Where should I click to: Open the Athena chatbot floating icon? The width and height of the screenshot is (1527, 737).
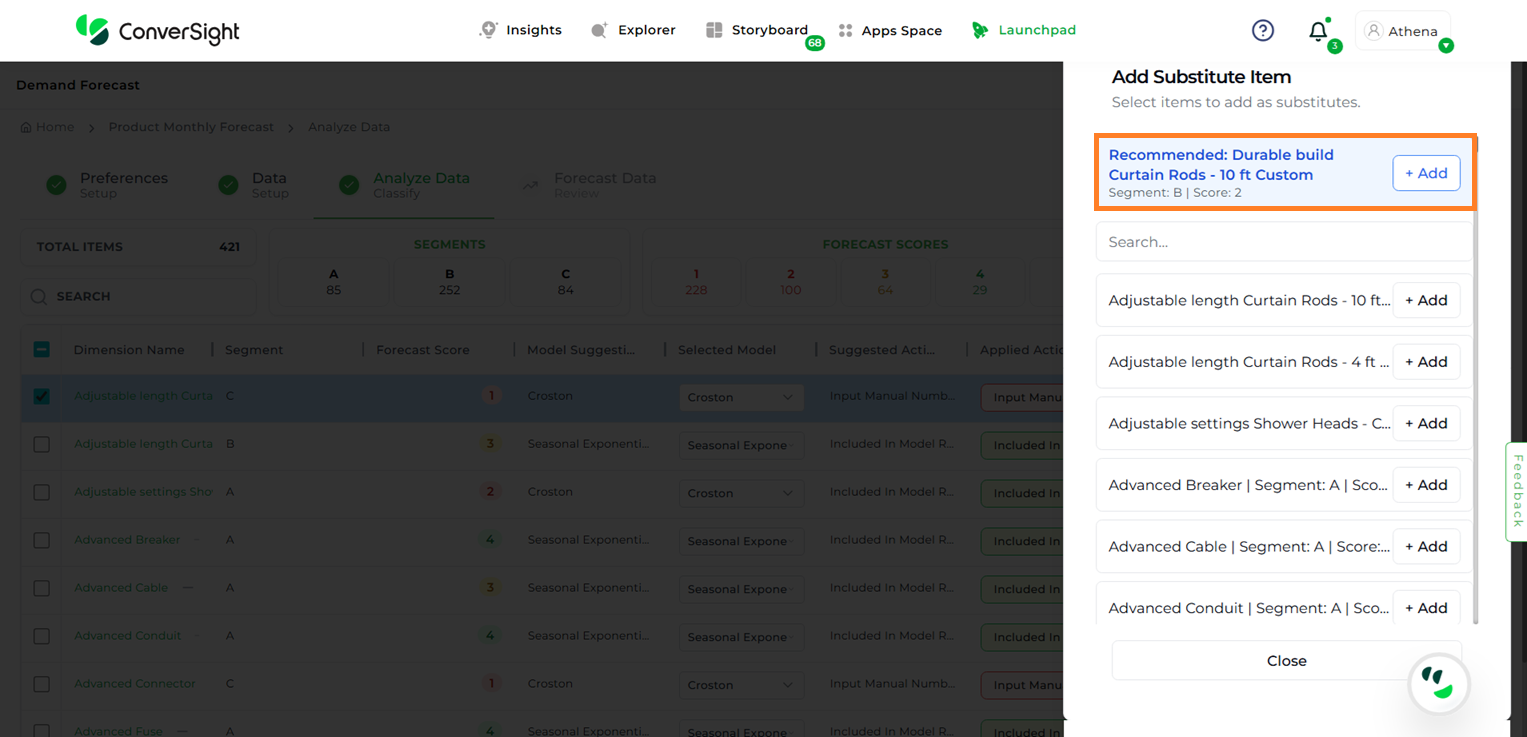pos(1438,684)
